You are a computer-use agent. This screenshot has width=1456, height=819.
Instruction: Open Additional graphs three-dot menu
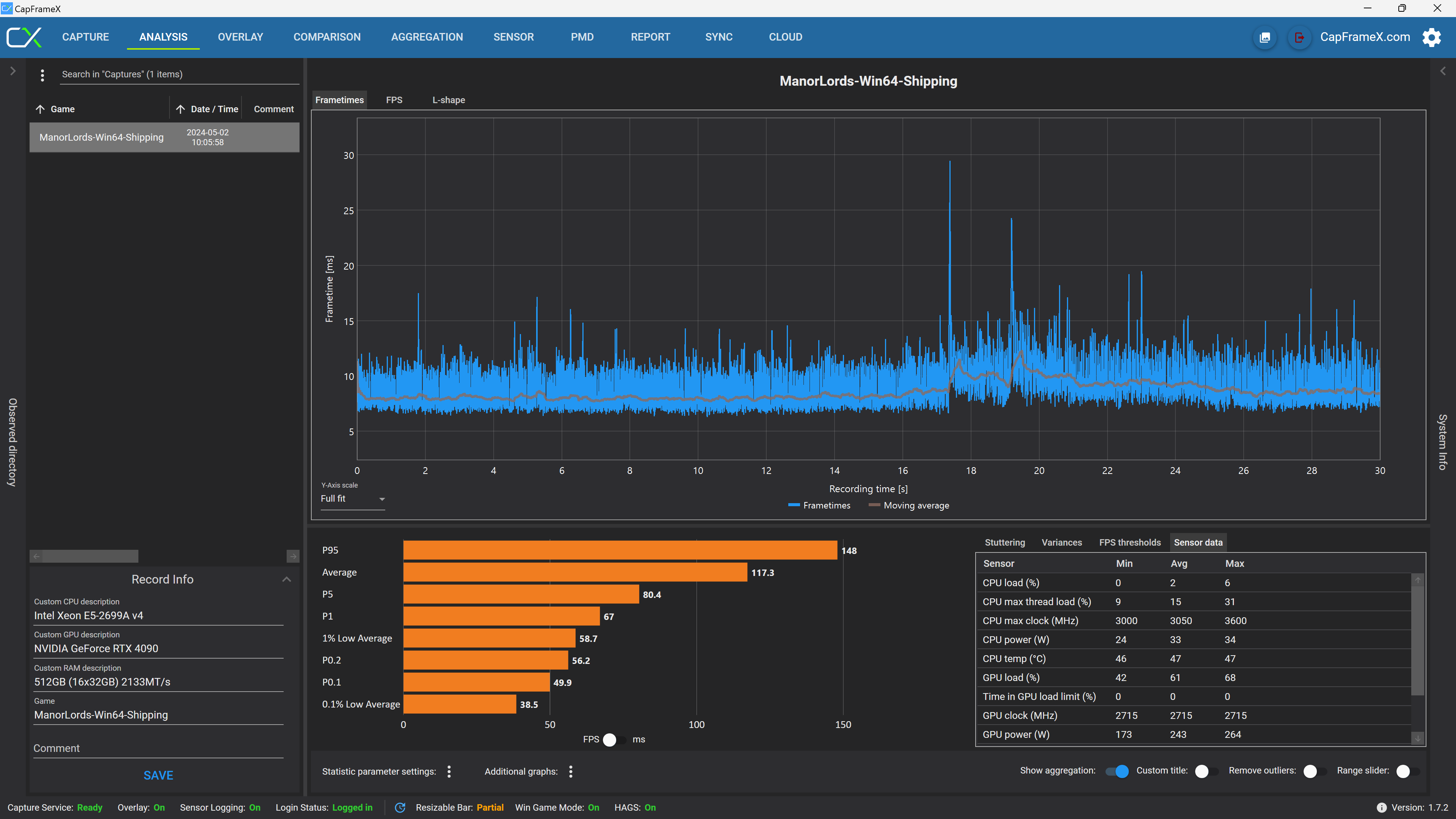571,772
